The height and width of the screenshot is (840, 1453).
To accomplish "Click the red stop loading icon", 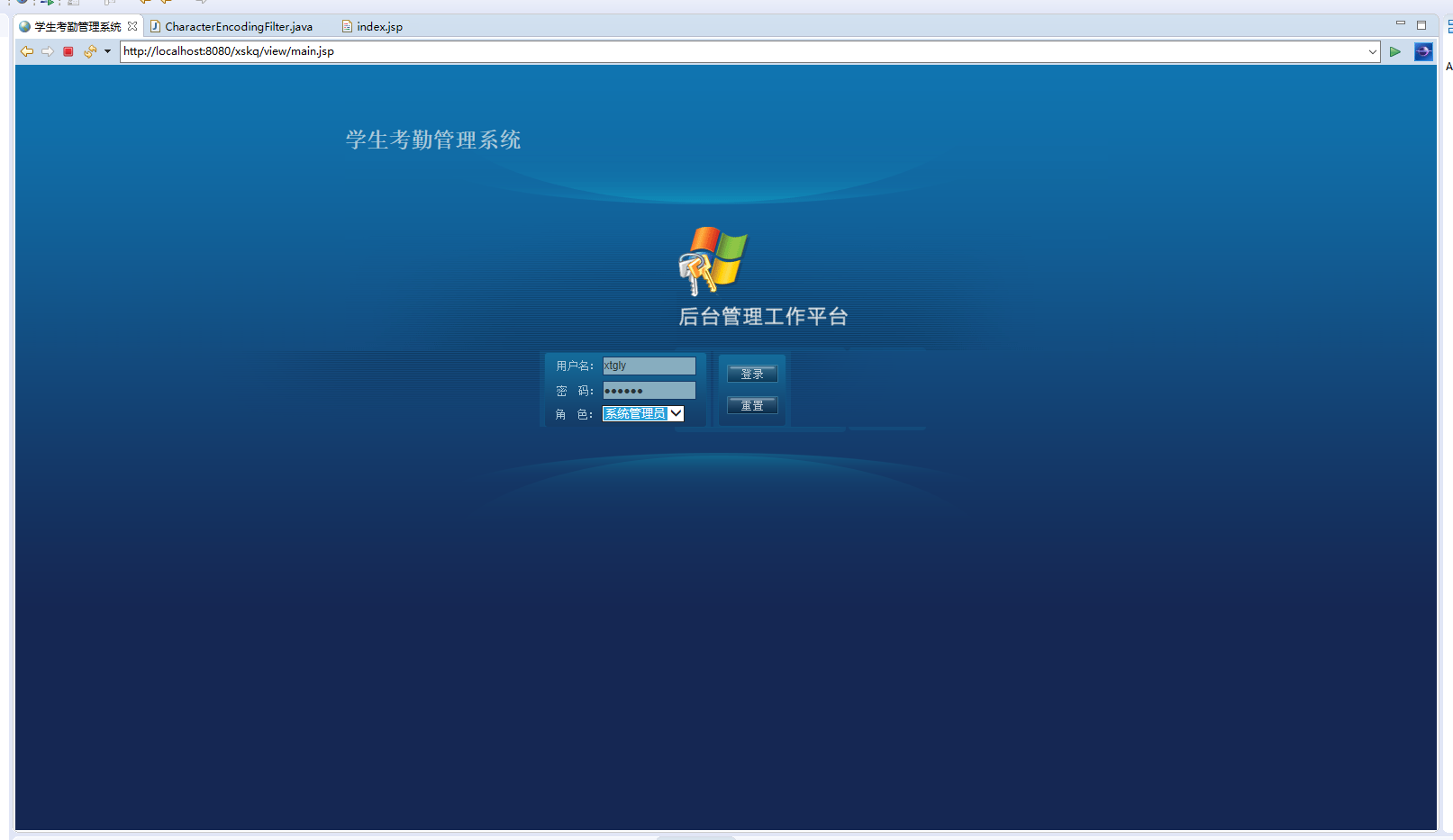I will [x=67, y=51].
